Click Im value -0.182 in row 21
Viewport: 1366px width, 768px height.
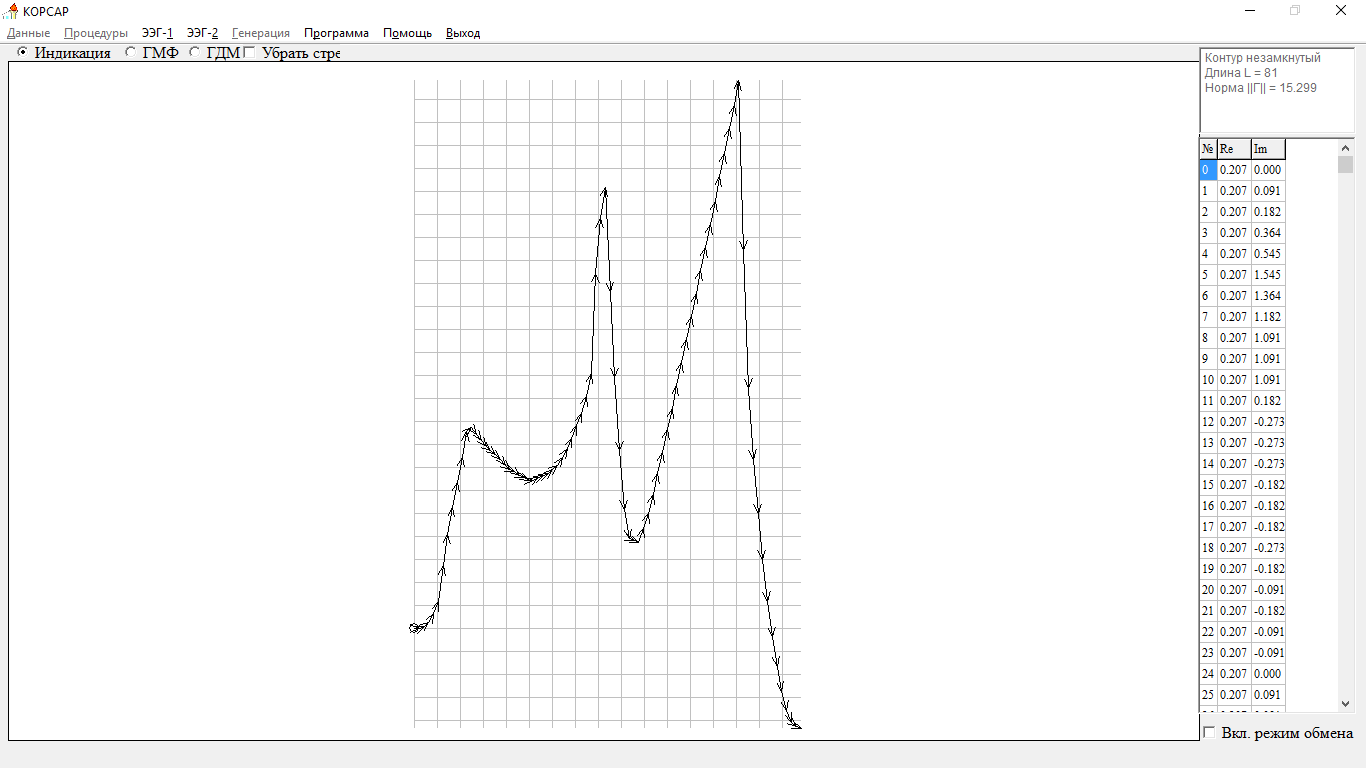[x=1268, y=611]
